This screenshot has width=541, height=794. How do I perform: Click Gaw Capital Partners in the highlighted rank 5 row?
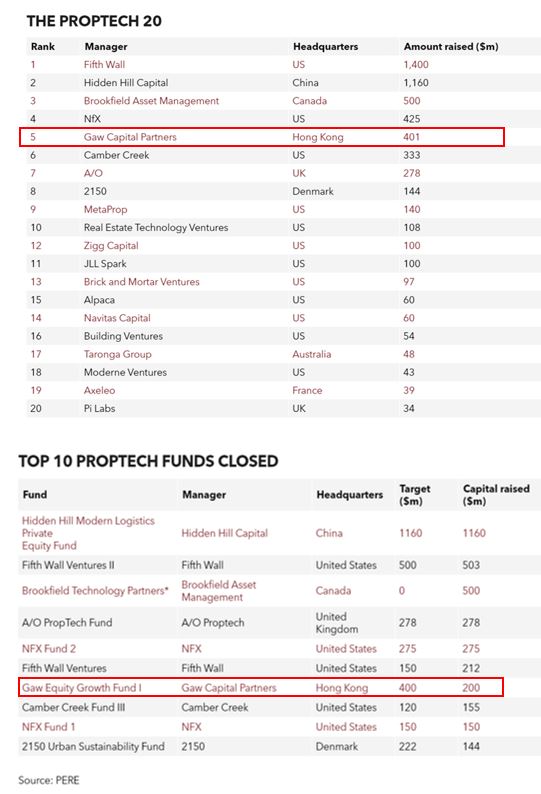tap(130, 137)
